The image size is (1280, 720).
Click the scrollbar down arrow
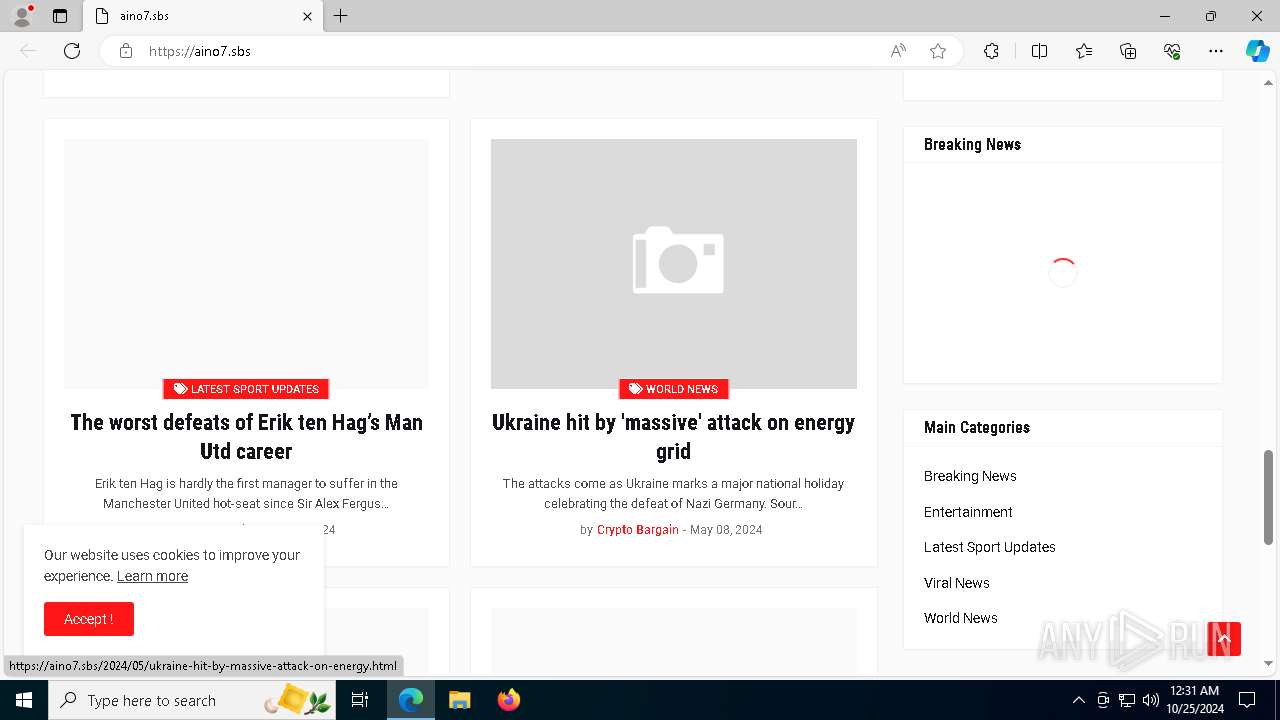pyautogui.click(x=1268, y=663)
